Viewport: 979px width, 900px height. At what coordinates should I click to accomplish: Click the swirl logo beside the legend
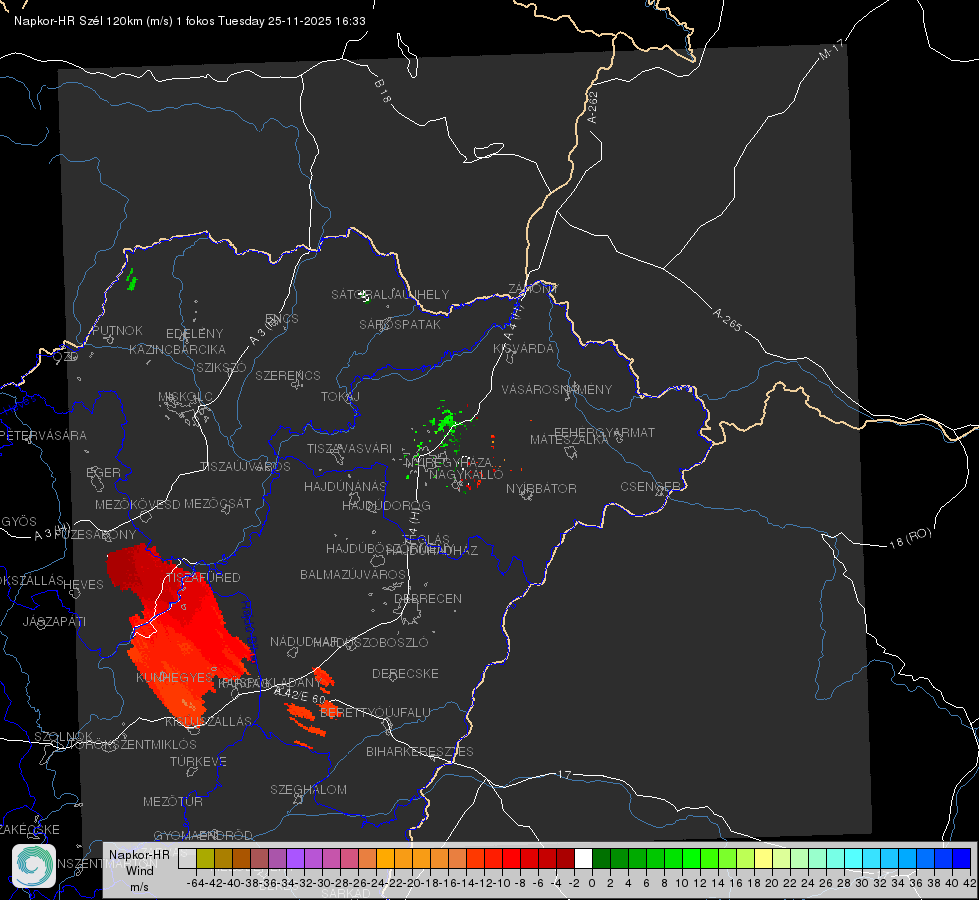coord(34,866)
